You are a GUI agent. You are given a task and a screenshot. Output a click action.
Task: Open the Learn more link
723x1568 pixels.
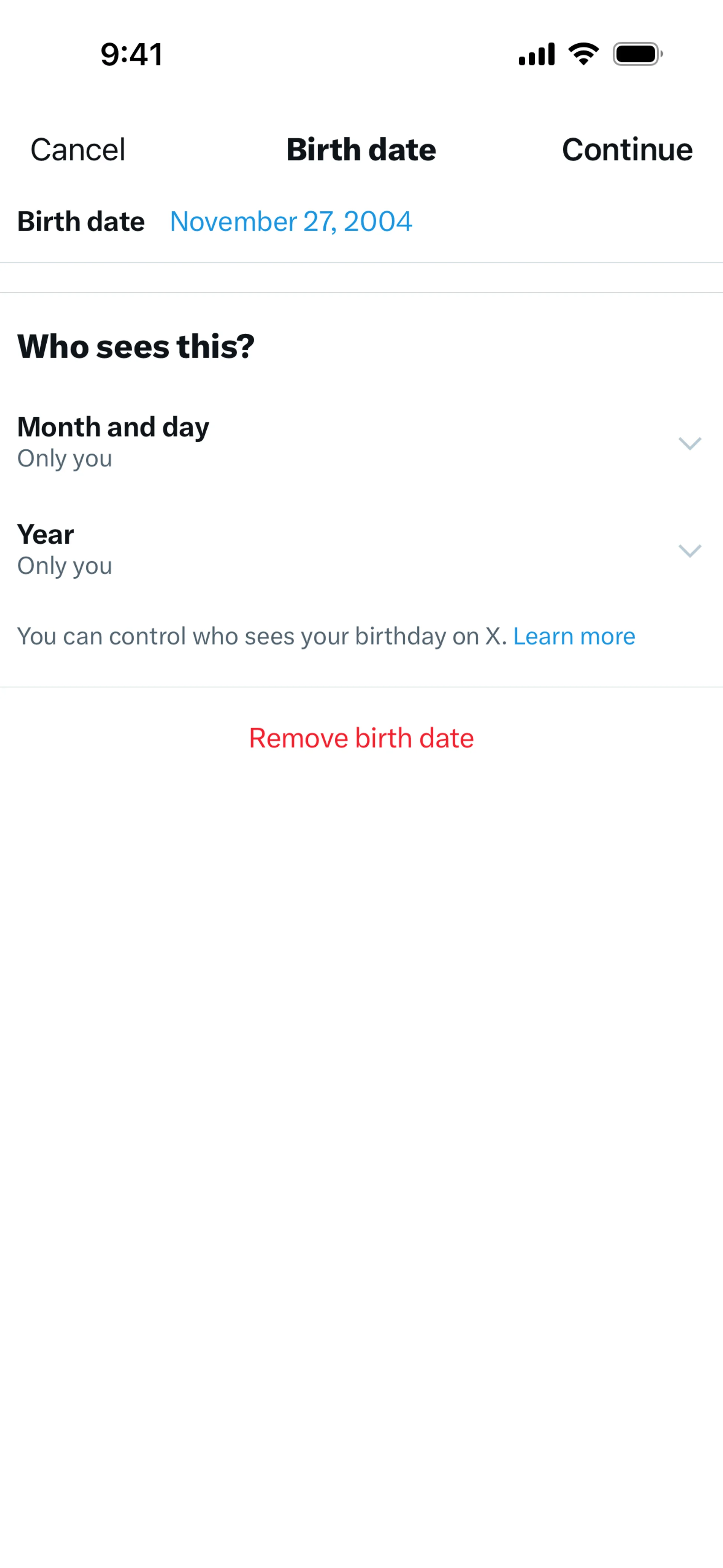pos(574,636)
